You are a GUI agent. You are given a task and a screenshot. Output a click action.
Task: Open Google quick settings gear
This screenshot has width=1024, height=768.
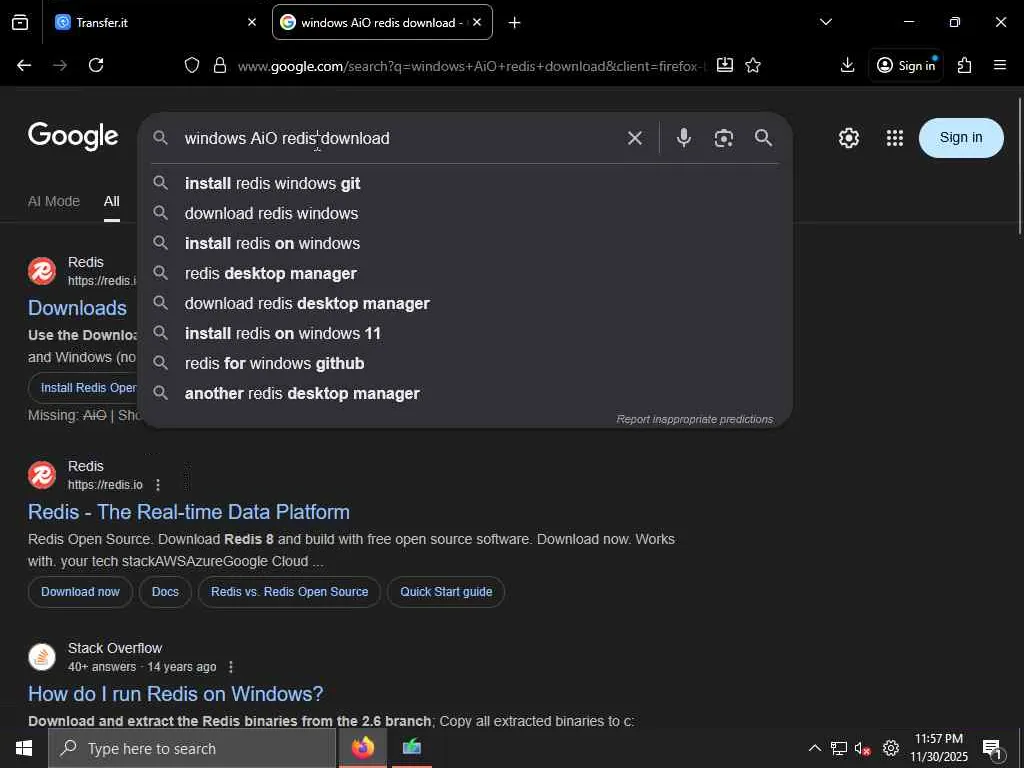(849, 138)
